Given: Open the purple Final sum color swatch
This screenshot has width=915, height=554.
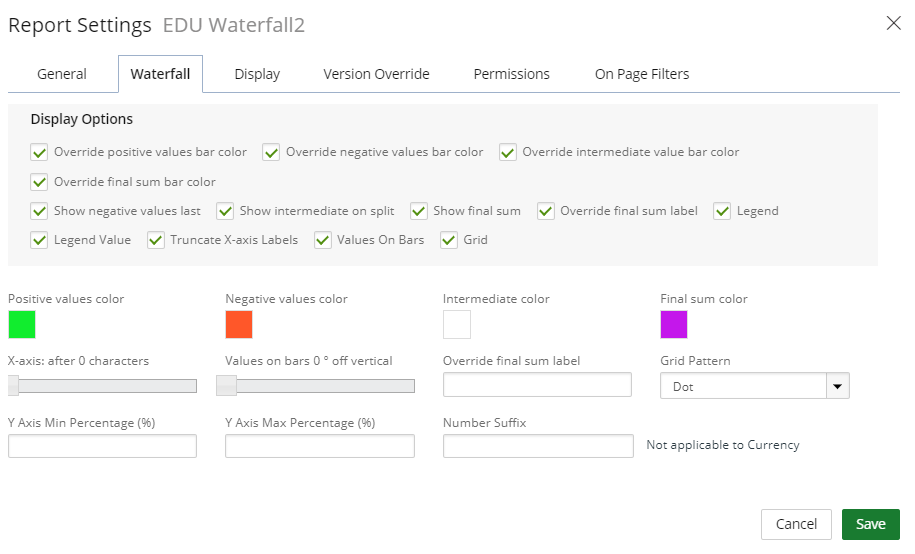Looking at the screenshot, I should coord(674,325).
